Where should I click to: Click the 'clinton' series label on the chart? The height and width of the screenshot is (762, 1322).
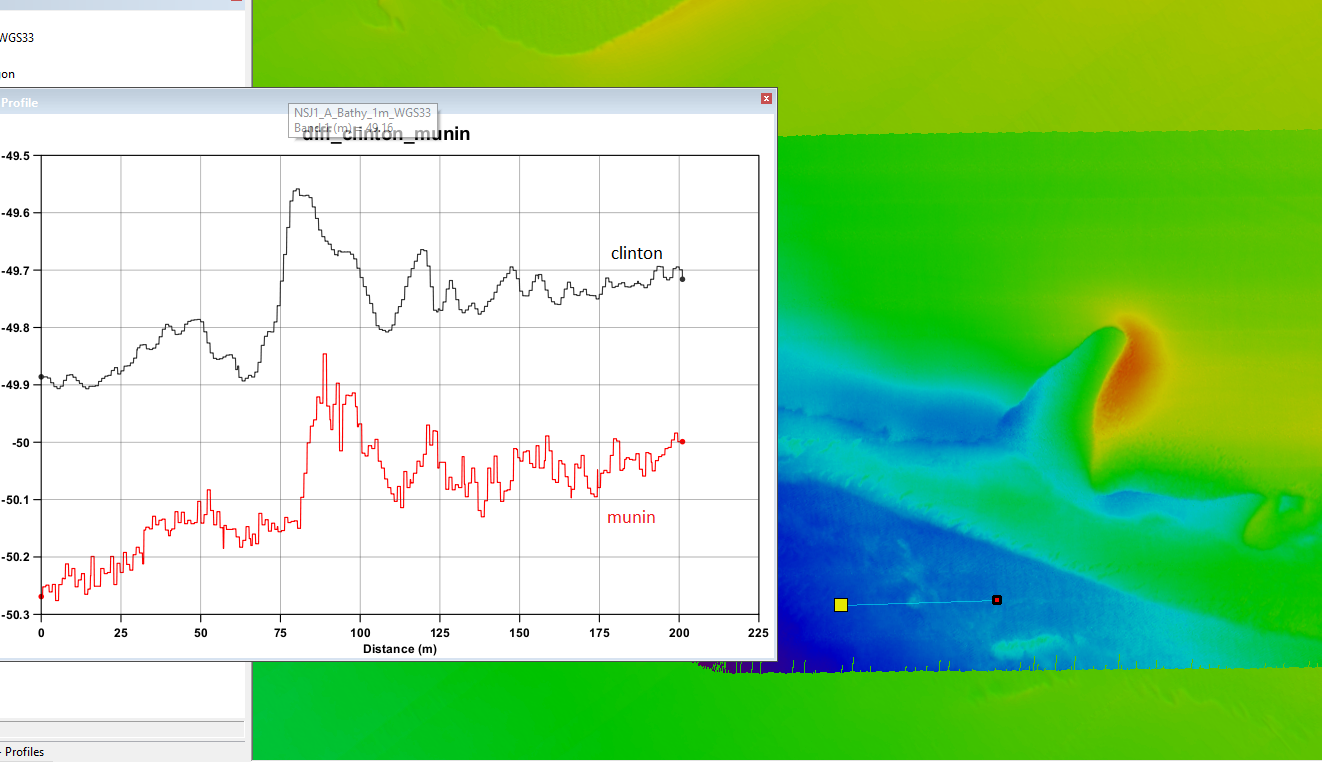point(635,253)
